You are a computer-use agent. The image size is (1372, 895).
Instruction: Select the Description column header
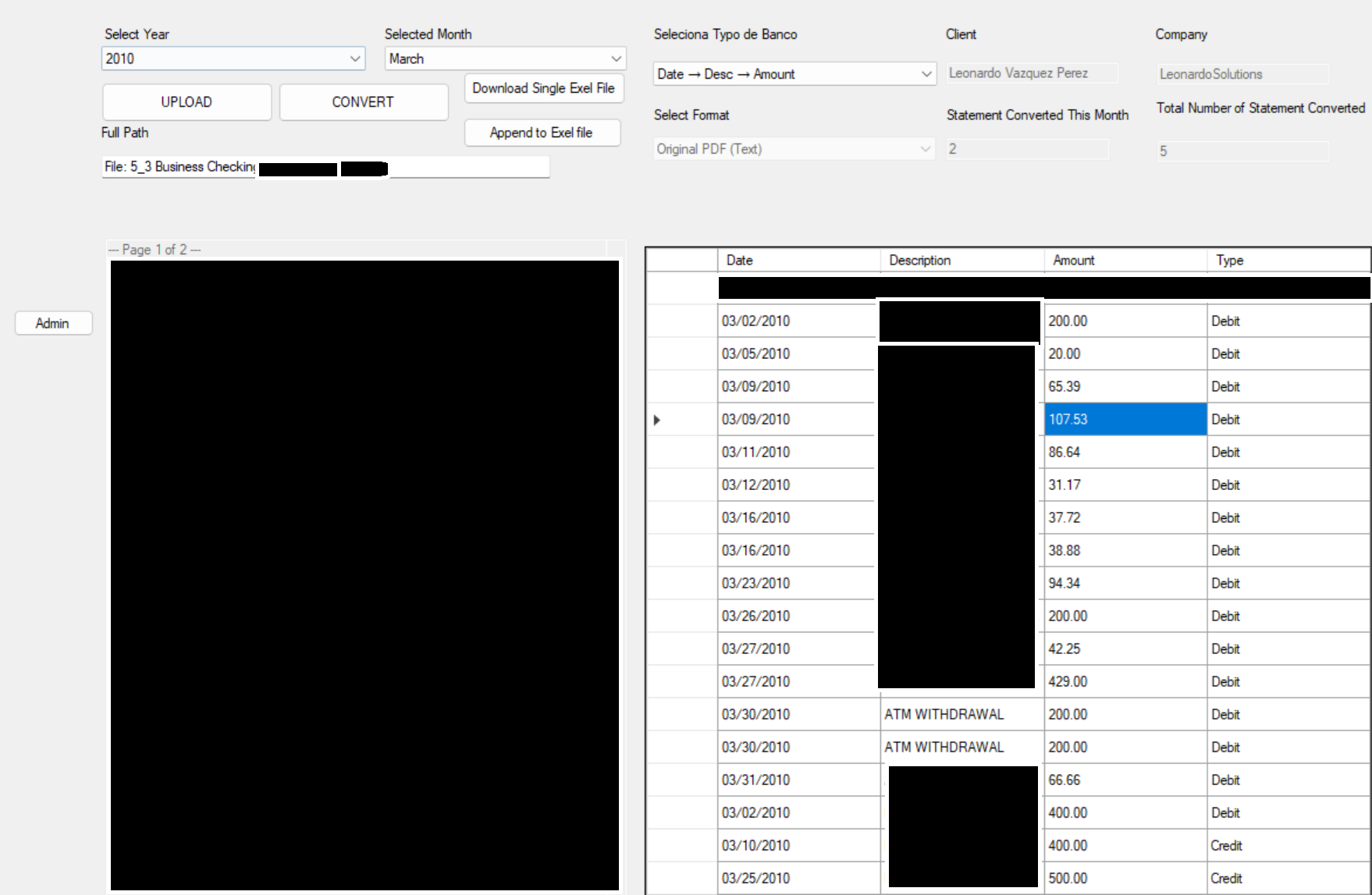(961, 261)
